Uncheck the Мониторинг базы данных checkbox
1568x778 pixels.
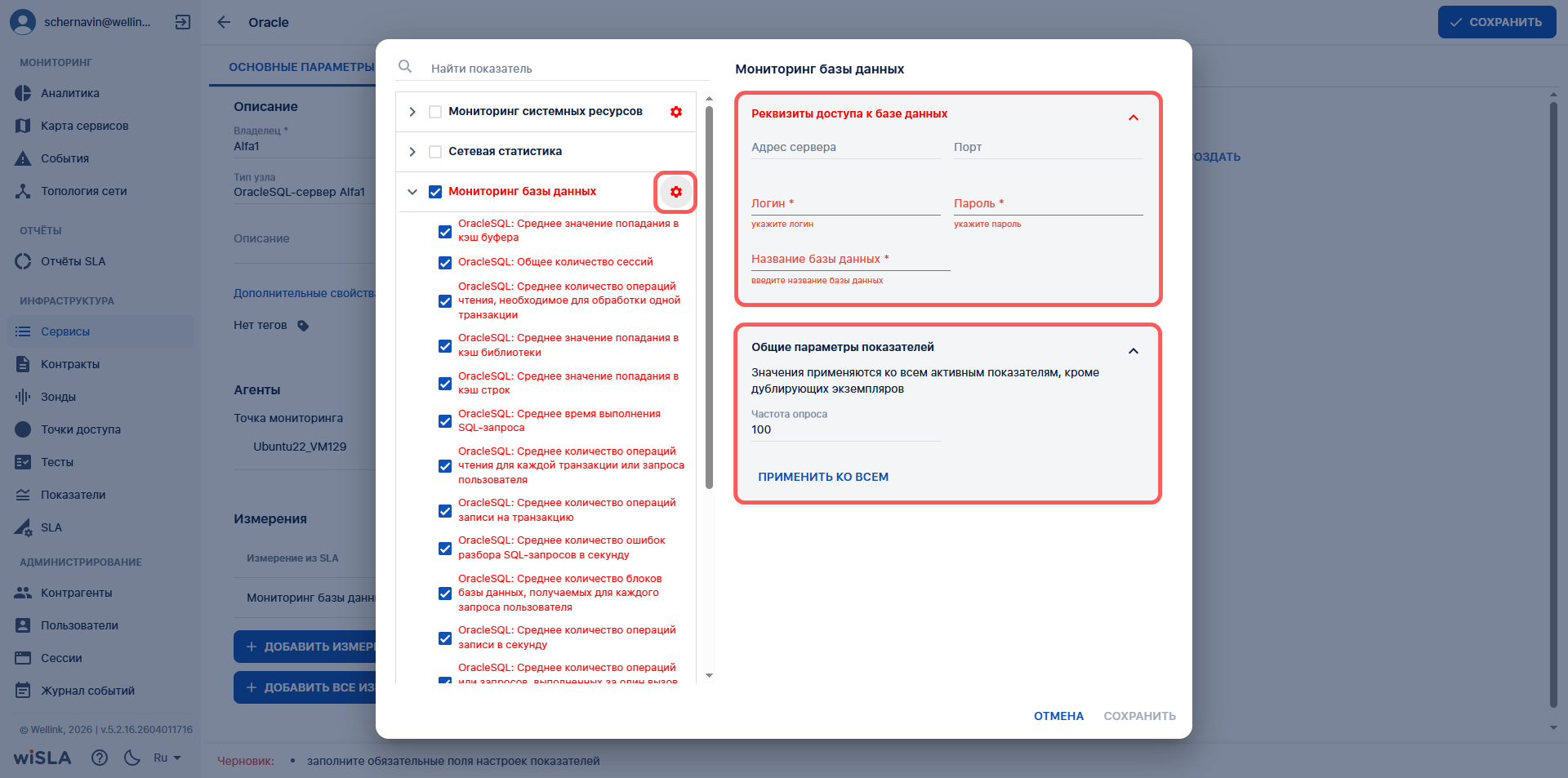pos(435,192)
